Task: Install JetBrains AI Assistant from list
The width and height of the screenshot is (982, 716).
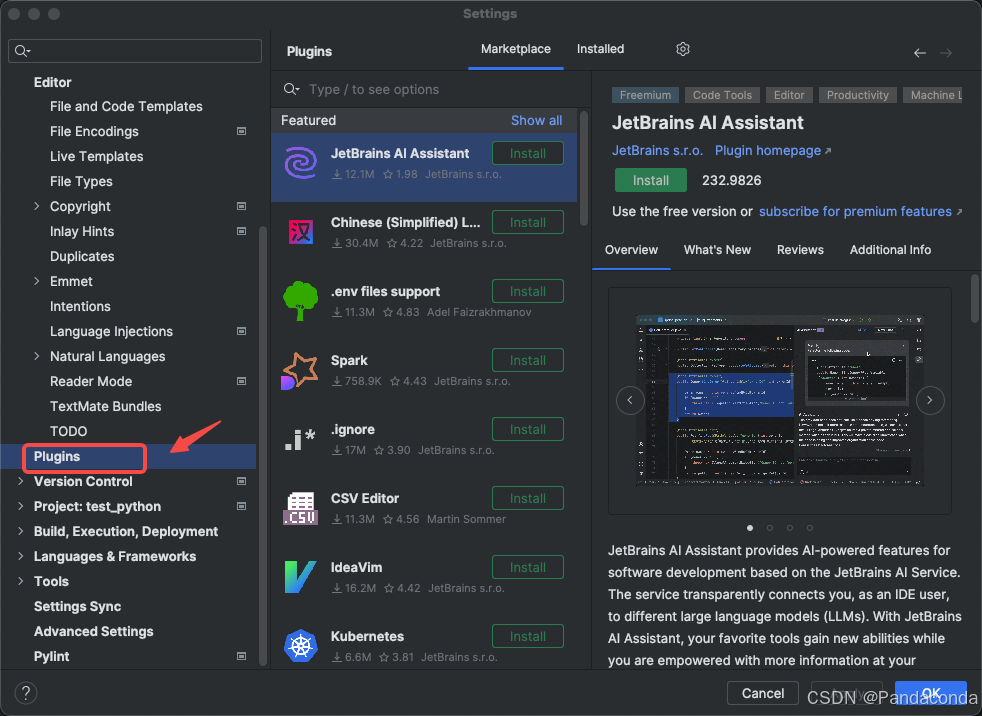Action: click(x=527, y=153)
